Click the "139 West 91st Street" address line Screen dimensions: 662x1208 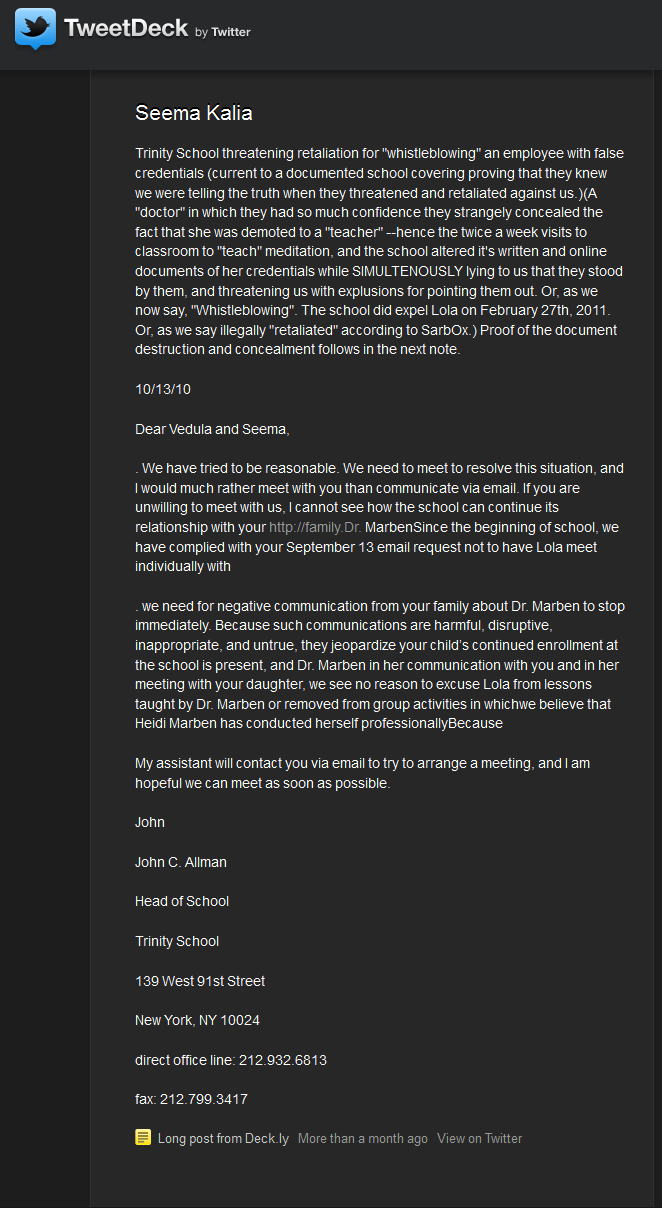click(200, 981)
